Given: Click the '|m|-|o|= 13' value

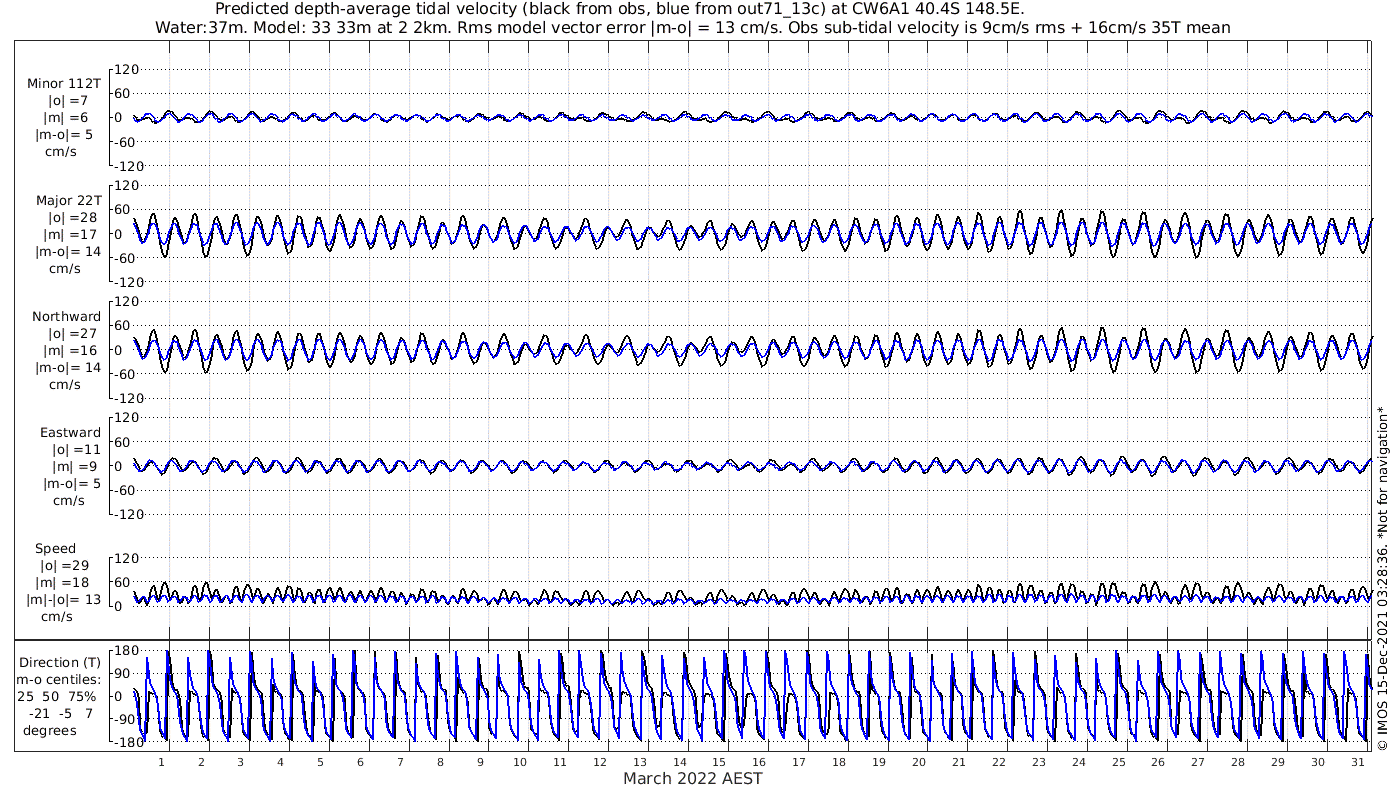Looking at the screenshot, I should [x=64, y=599].
